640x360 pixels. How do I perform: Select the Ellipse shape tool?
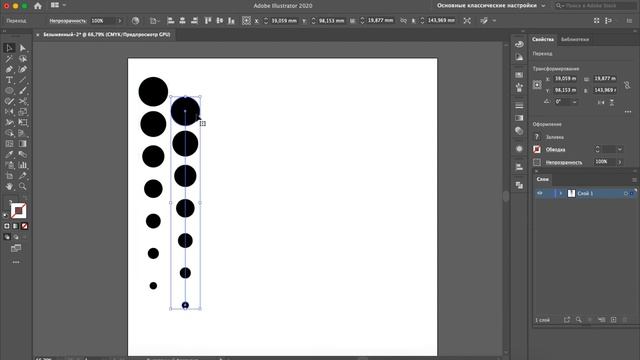(9, 91)
